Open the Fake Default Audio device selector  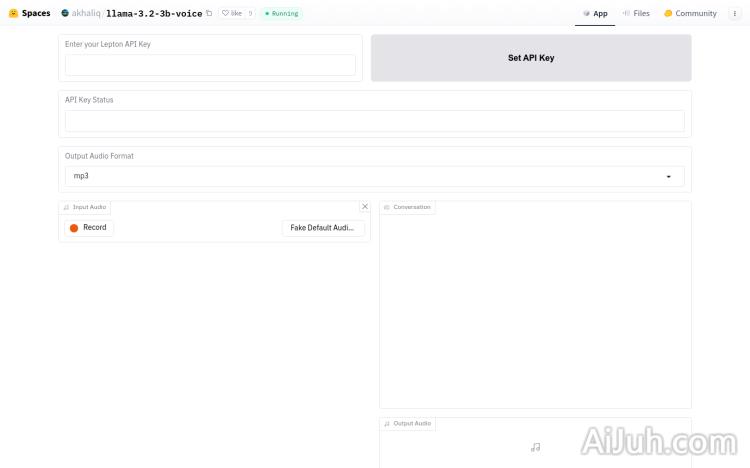[322, 228]
